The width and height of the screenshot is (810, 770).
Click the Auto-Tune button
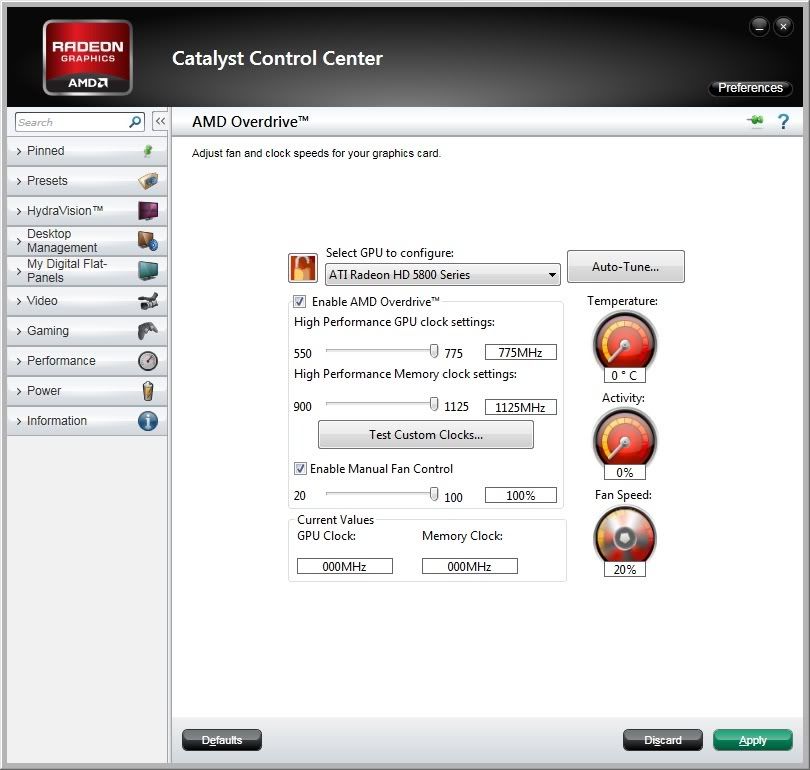(x=625, y=267)
